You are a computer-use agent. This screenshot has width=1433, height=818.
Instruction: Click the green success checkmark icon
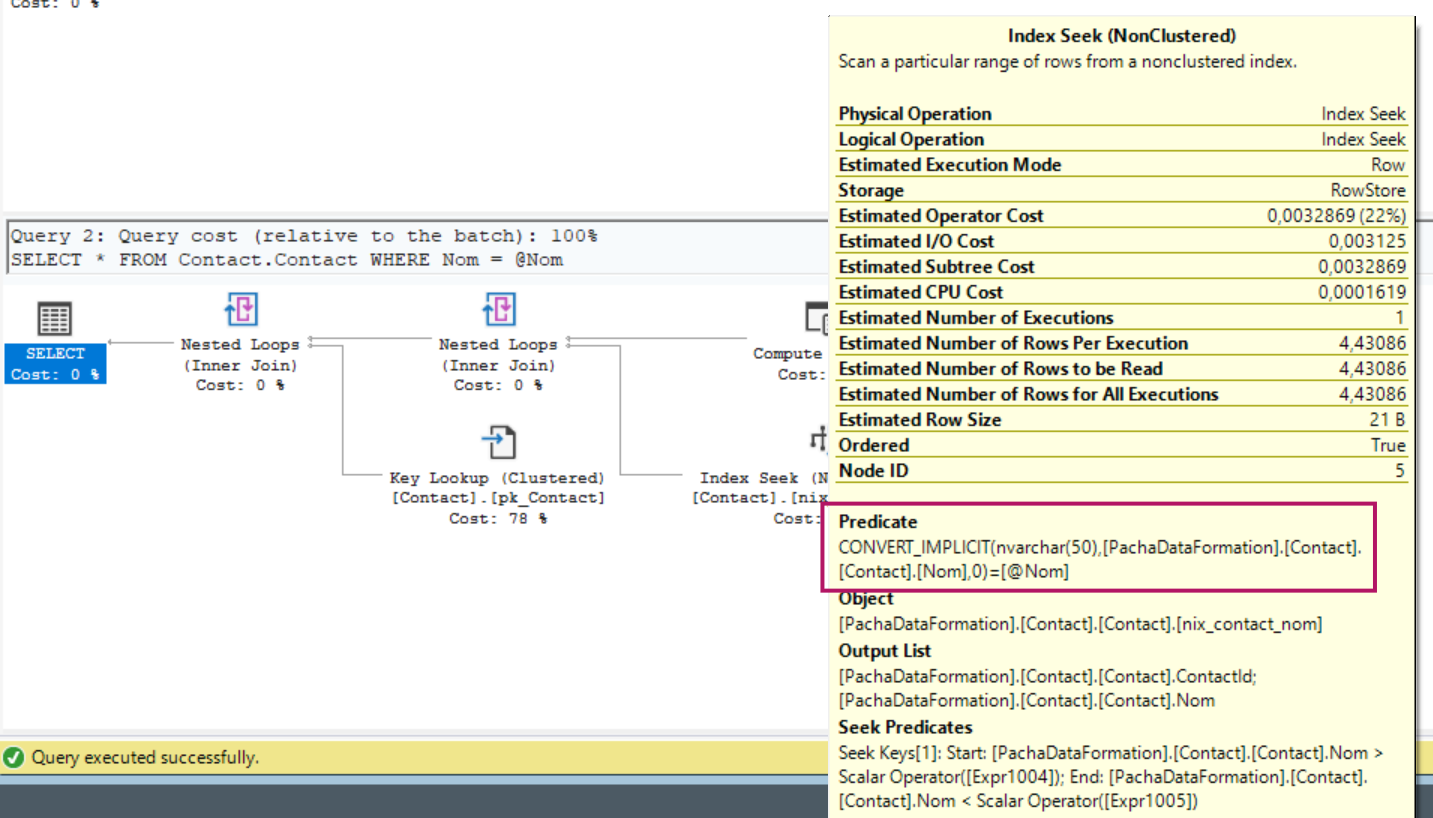pyautogui.click(x=14, y=757)
